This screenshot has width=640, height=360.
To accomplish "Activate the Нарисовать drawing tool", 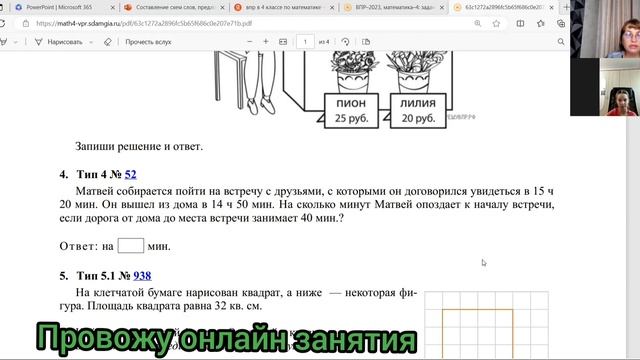I will click(59, 42).
